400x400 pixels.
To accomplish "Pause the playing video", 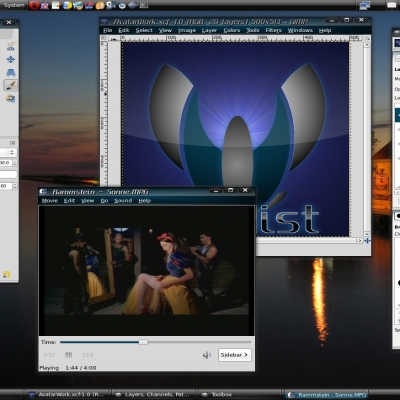I will click(68, 355).
